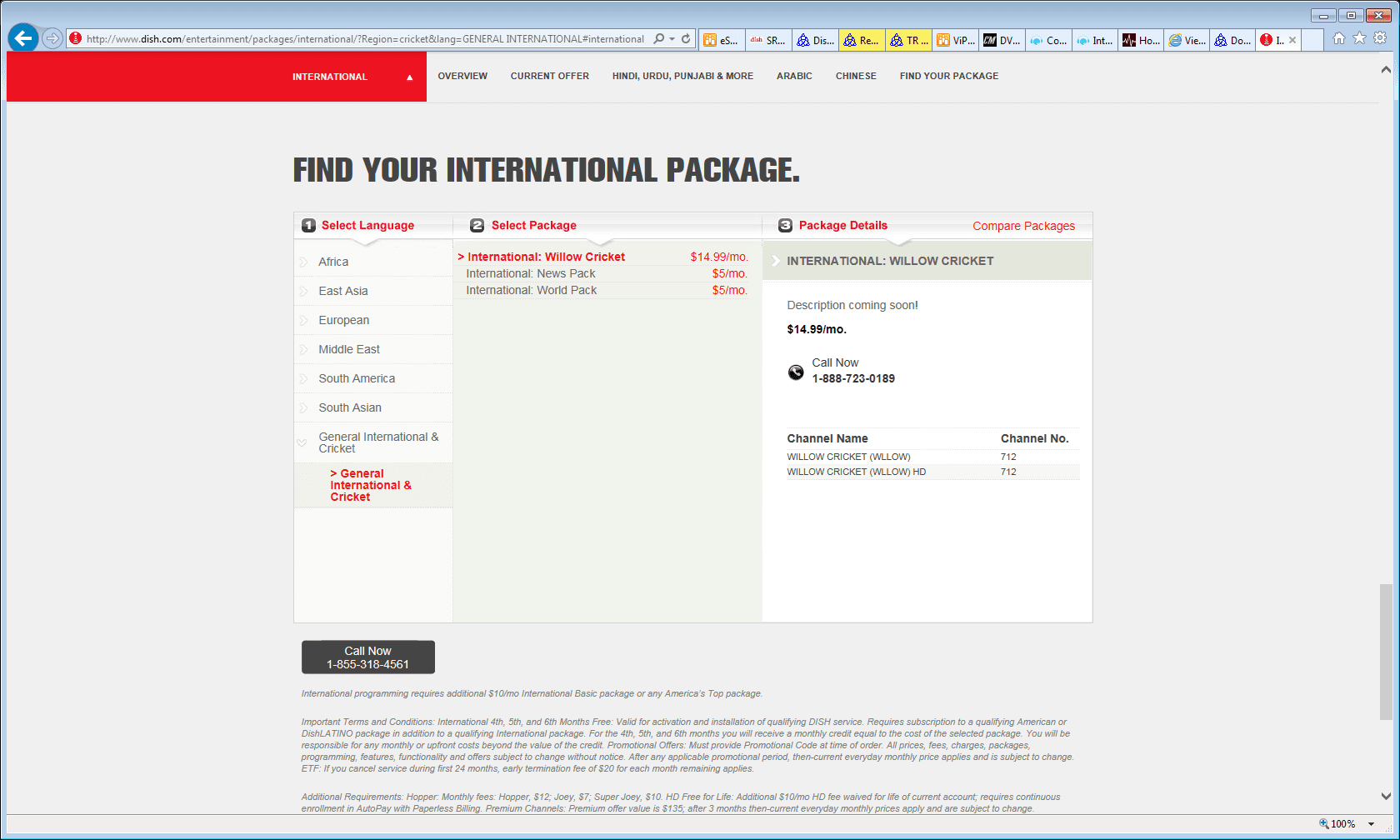Open FIND YOUR PACKAGE nav item
Screen dimensions: 1400x840
(x=949, y=76)
